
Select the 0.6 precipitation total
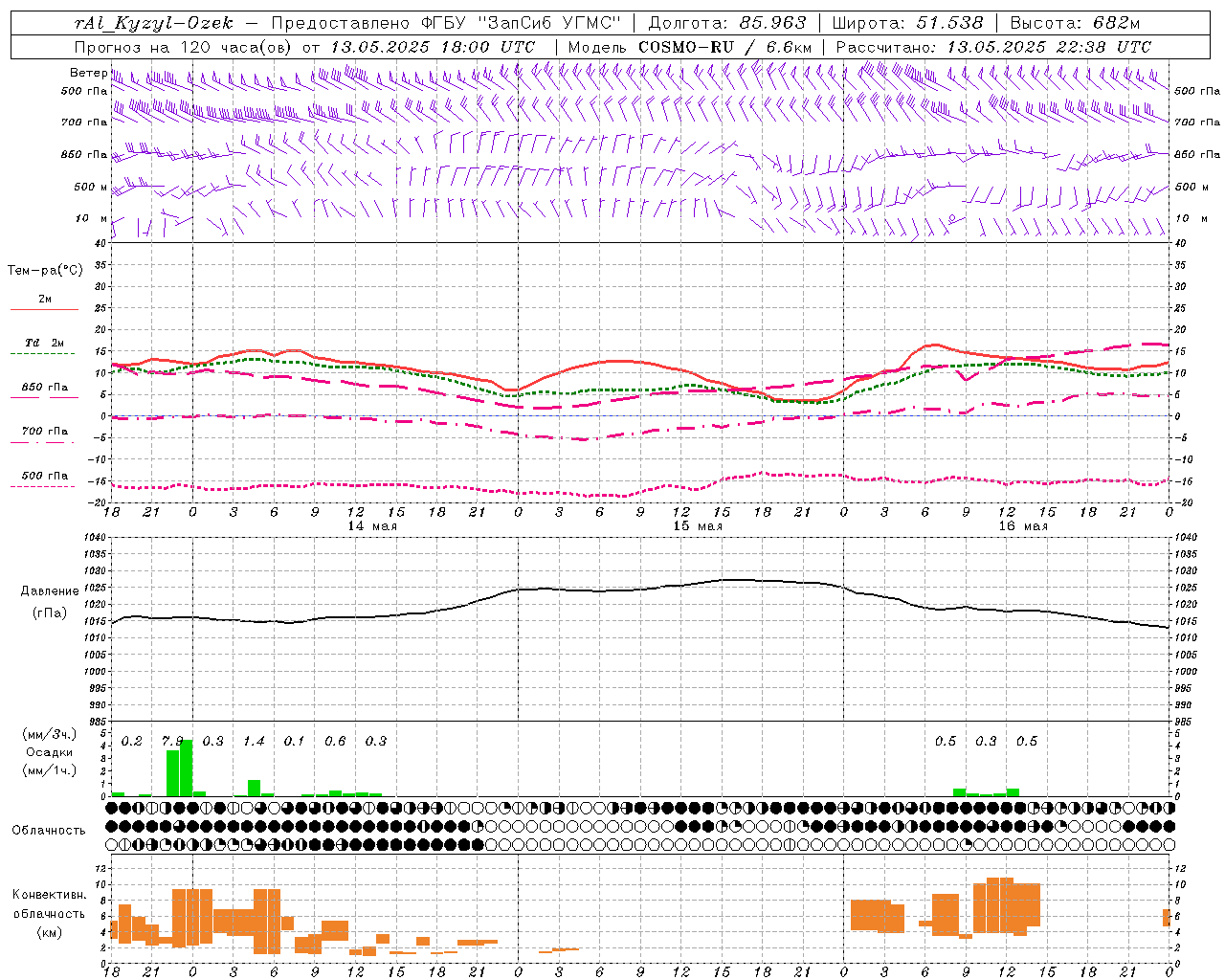coord(335,742)
